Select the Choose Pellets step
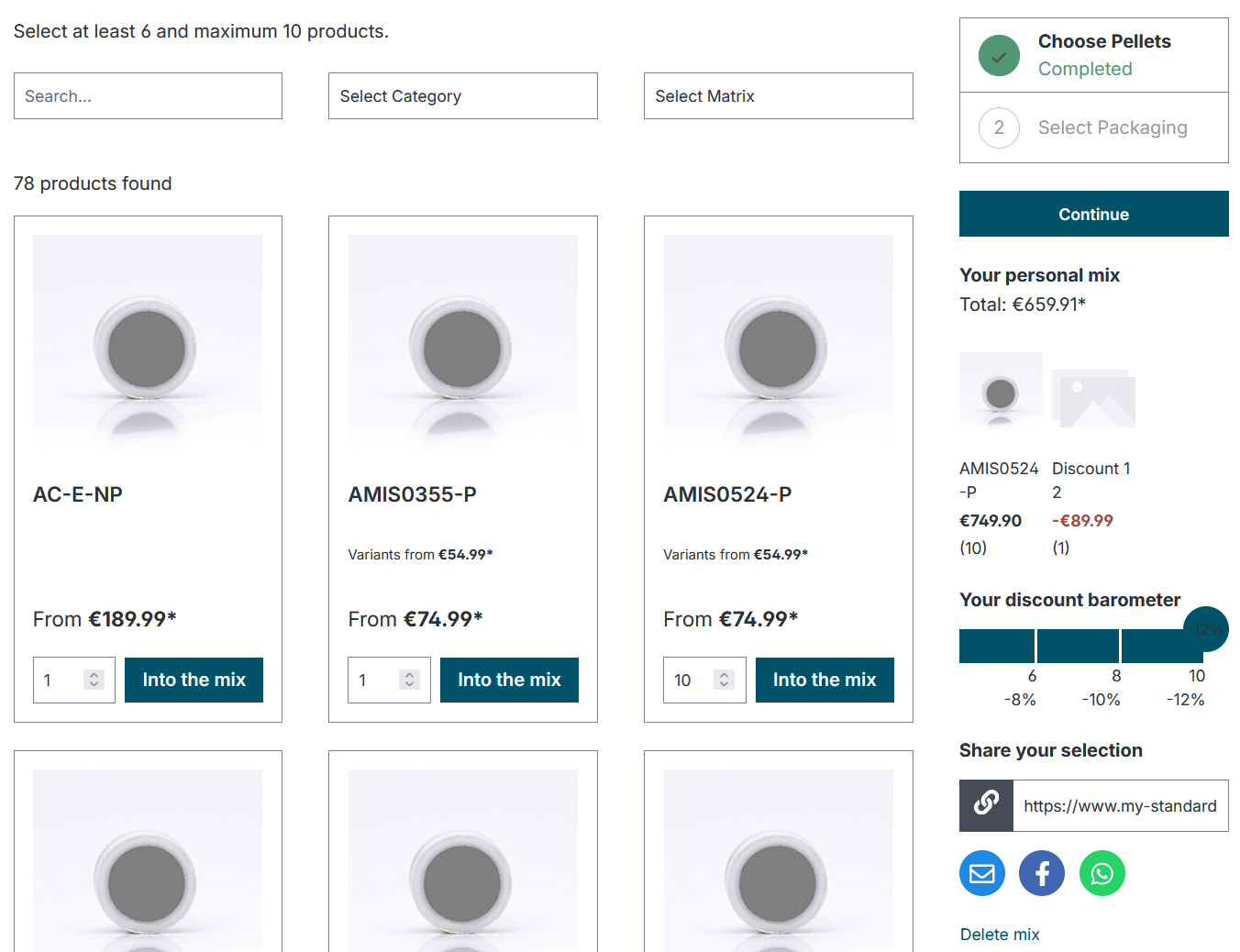 pyautogui.click(x=1103, y=40)
